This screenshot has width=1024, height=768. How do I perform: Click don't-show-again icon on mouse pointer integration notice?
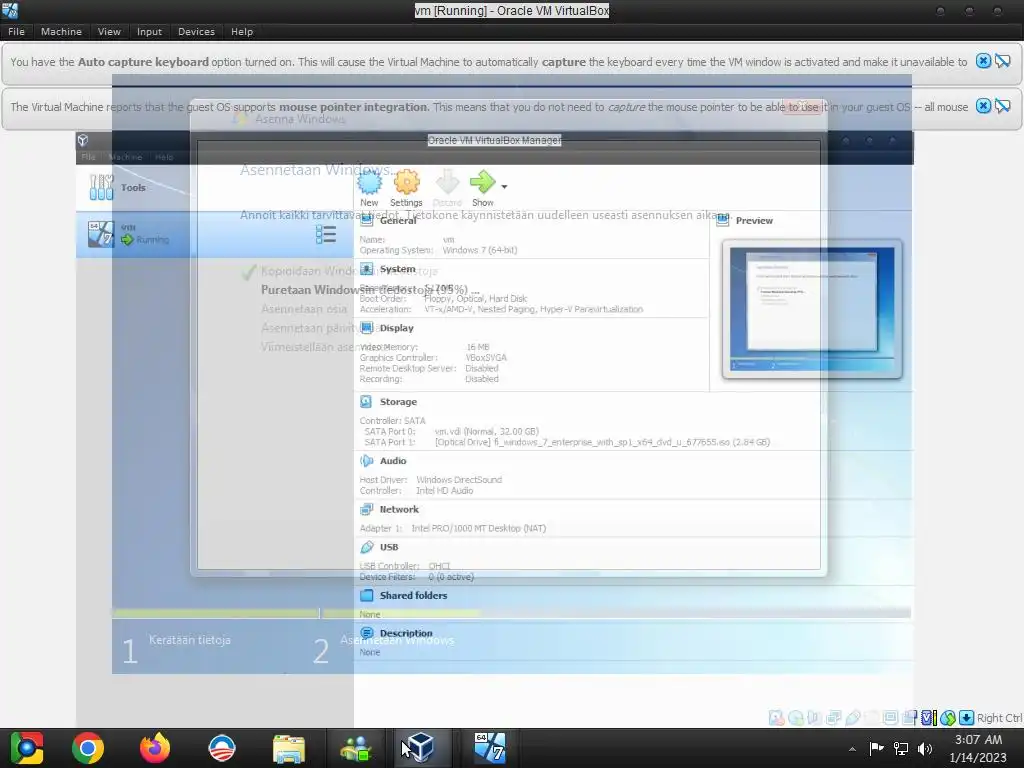1002,106
